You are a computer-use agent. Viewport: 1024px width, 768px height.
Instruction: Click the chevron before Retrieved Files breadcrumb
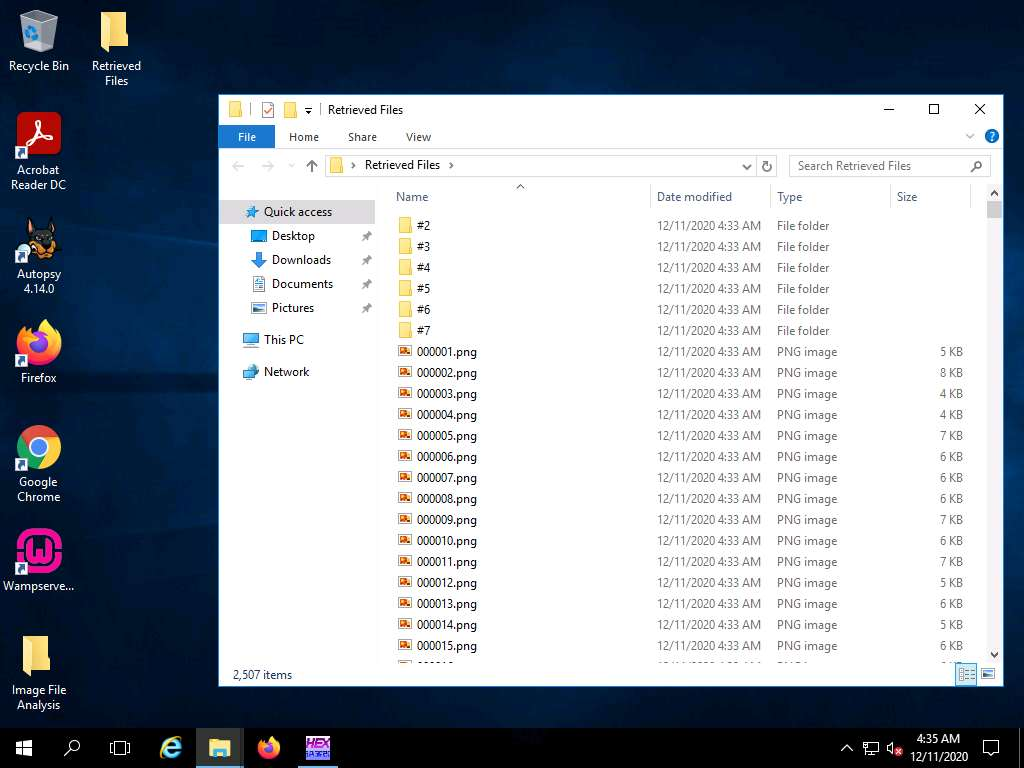(x=353, y=165)
